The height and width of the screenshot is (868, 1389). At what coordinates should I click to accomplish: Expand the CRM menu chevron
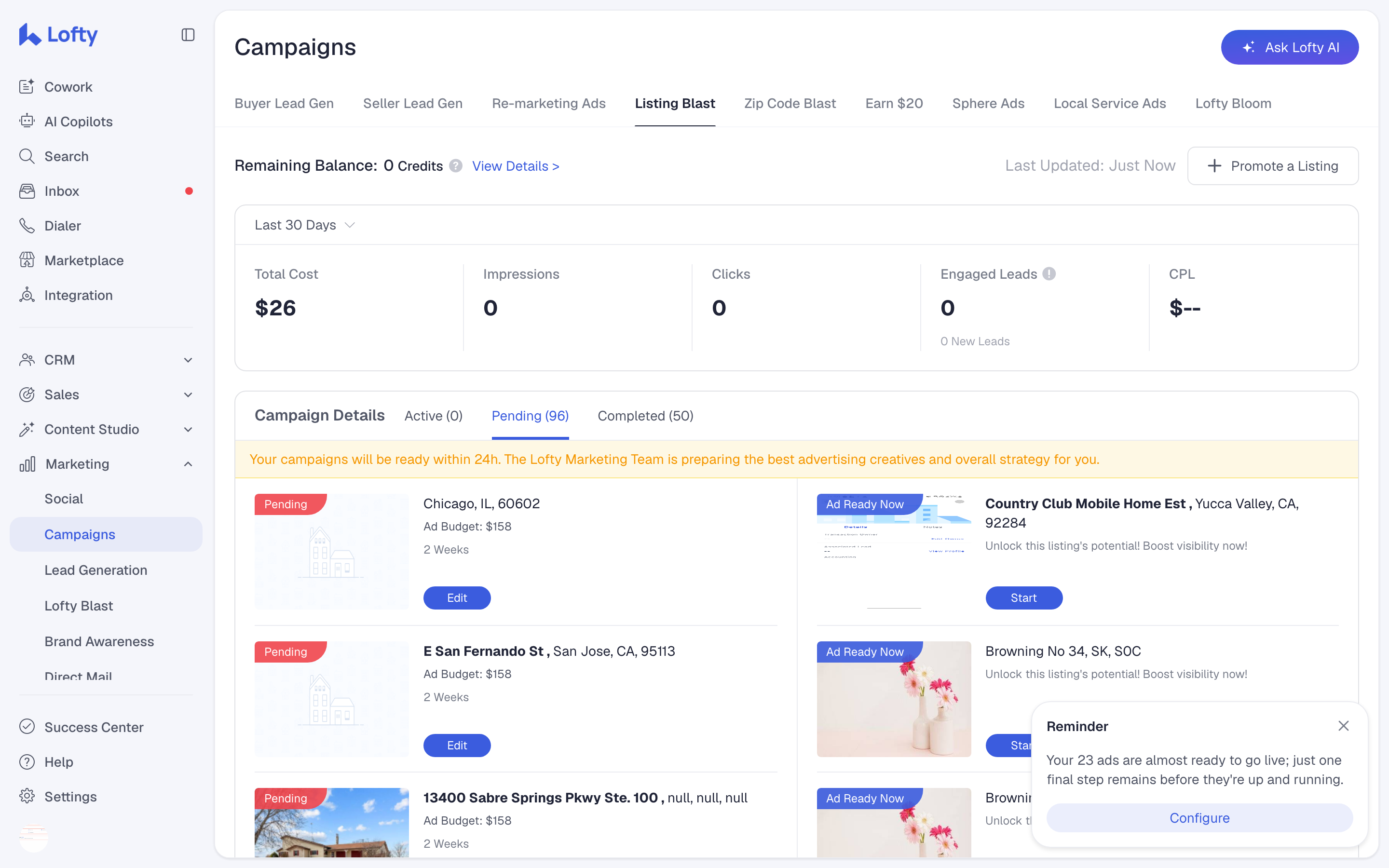tap(188, 359)
